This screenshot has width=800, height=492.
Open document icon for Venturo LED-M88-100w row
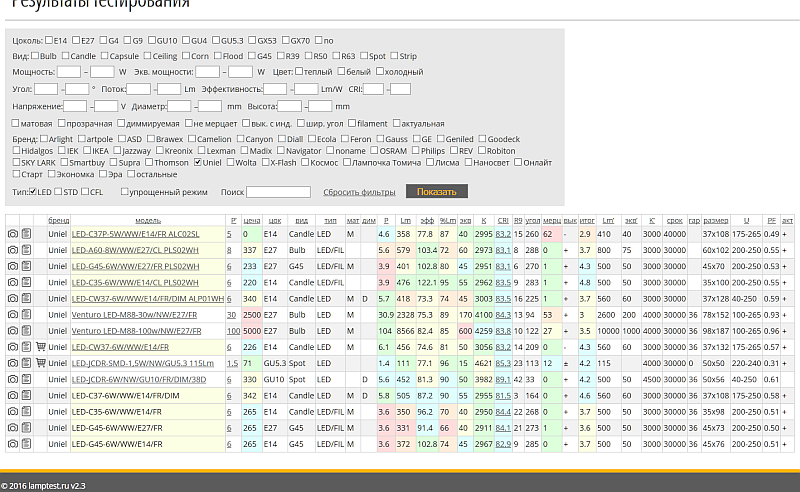pos(26,331)
